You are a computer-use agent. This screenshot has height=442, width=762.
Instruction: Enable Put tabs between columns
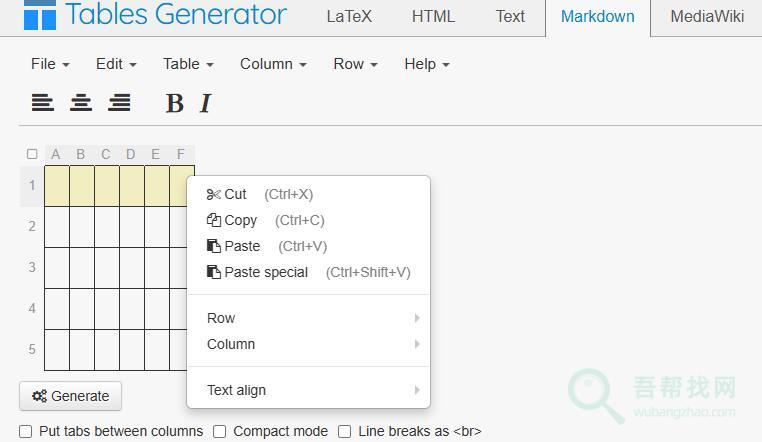27,432
